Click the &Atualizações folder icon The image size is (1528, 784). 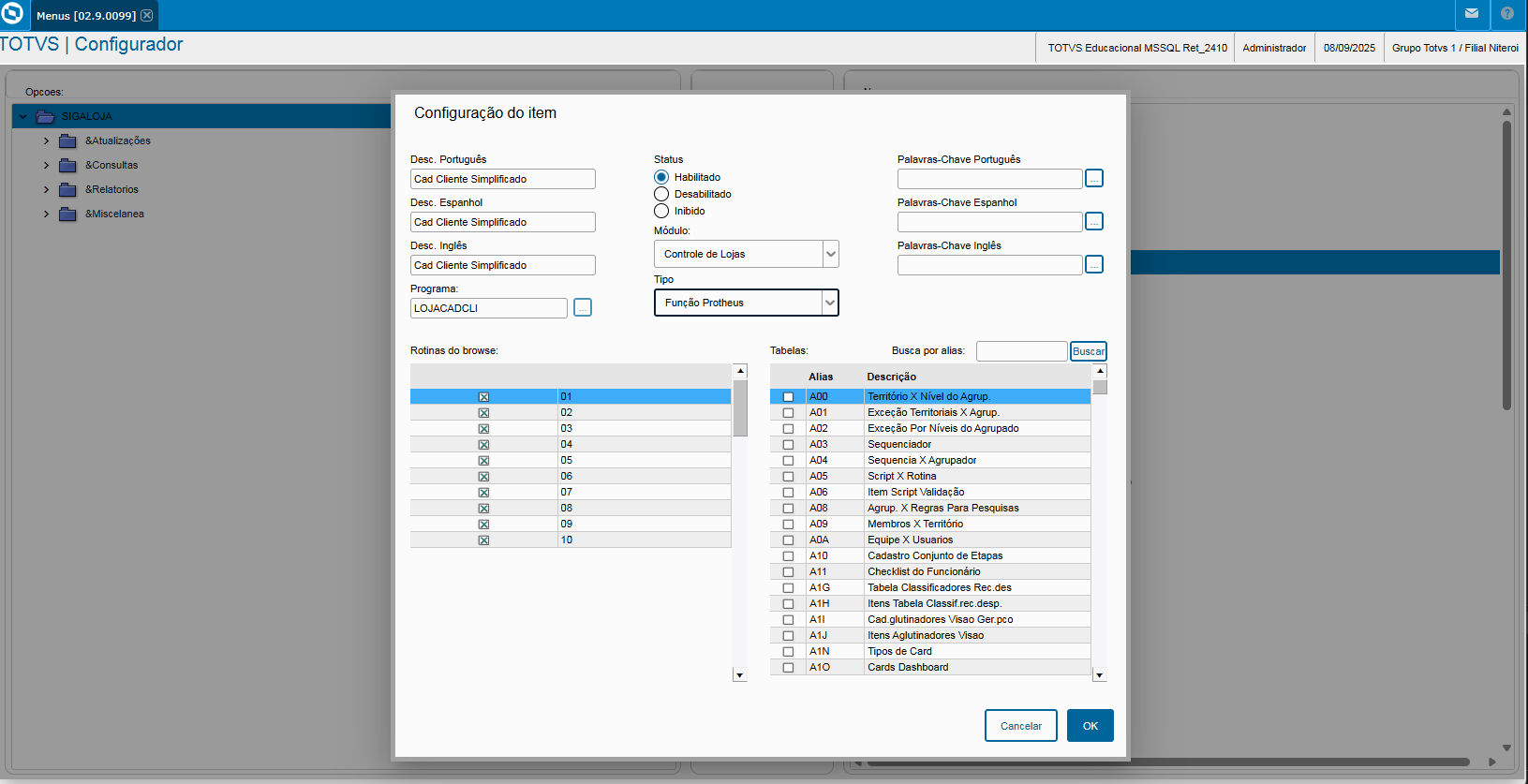[67, 141]
